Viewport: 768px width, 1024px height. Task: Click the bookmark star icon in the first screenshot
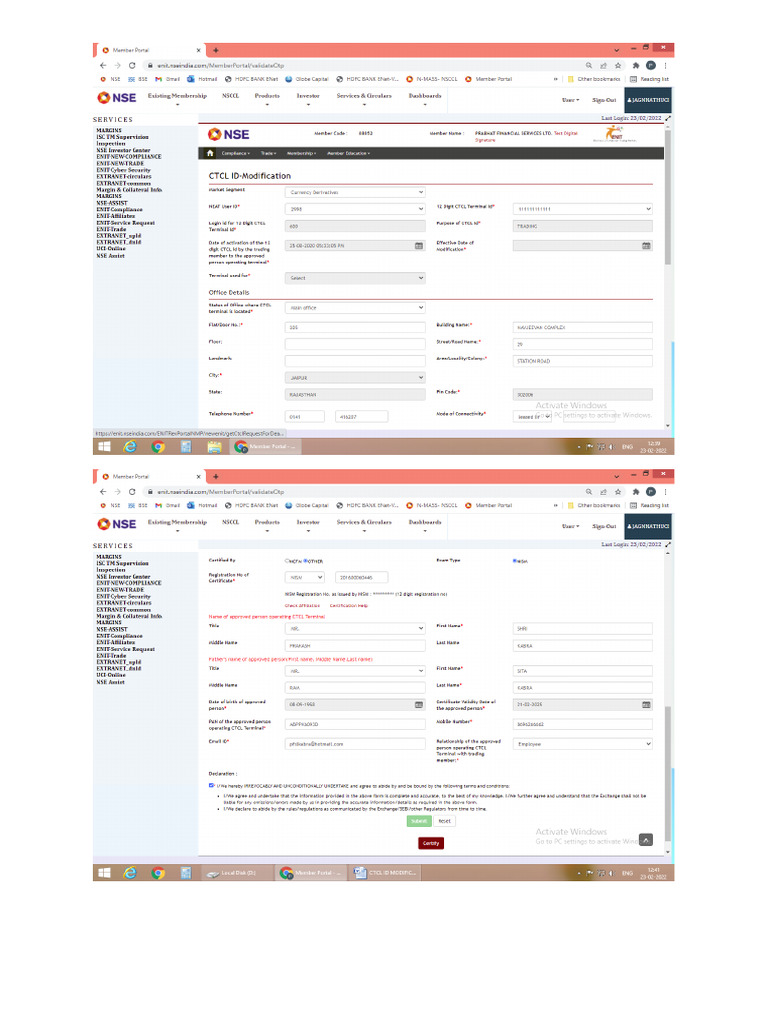click(x=618, y=65)
